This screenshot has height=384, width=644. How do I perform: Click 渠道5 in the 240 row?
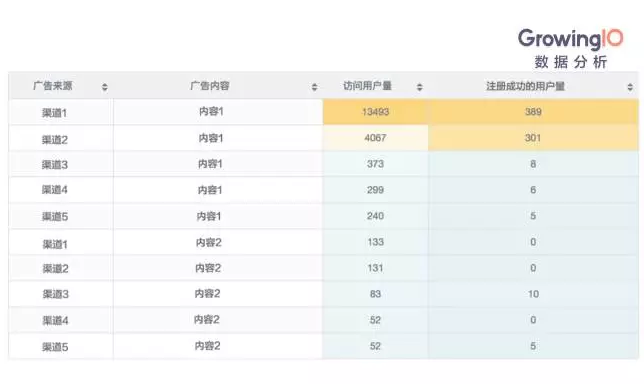[x=55, y=216]
